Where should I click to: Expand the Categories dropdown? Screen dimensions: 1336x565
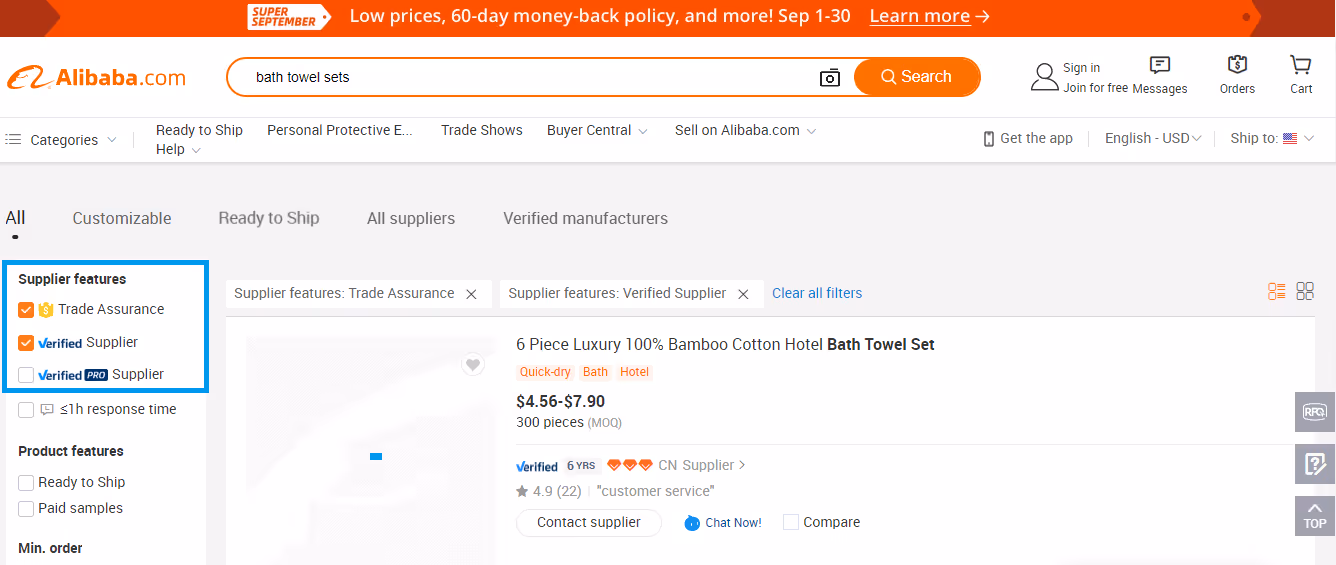click(61, 140)
